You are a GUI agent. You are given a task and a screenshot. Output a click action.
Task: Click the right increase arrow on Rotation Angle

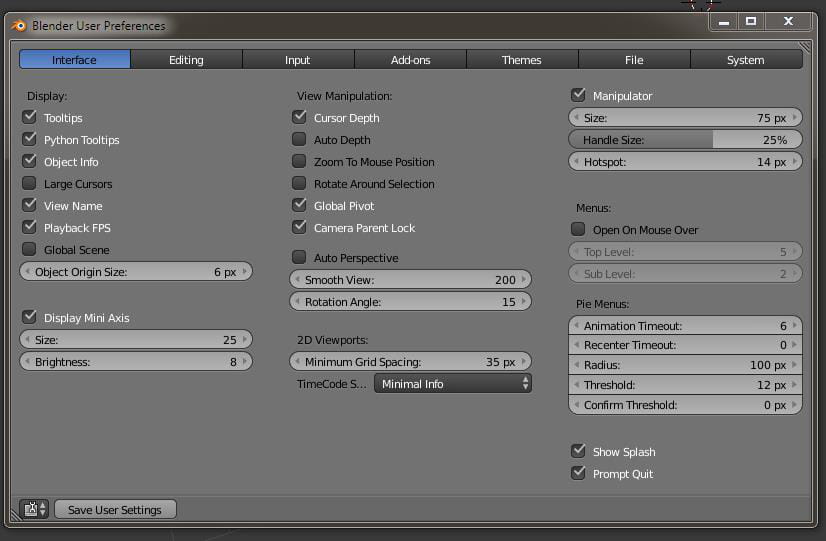(x=525, y=301)
